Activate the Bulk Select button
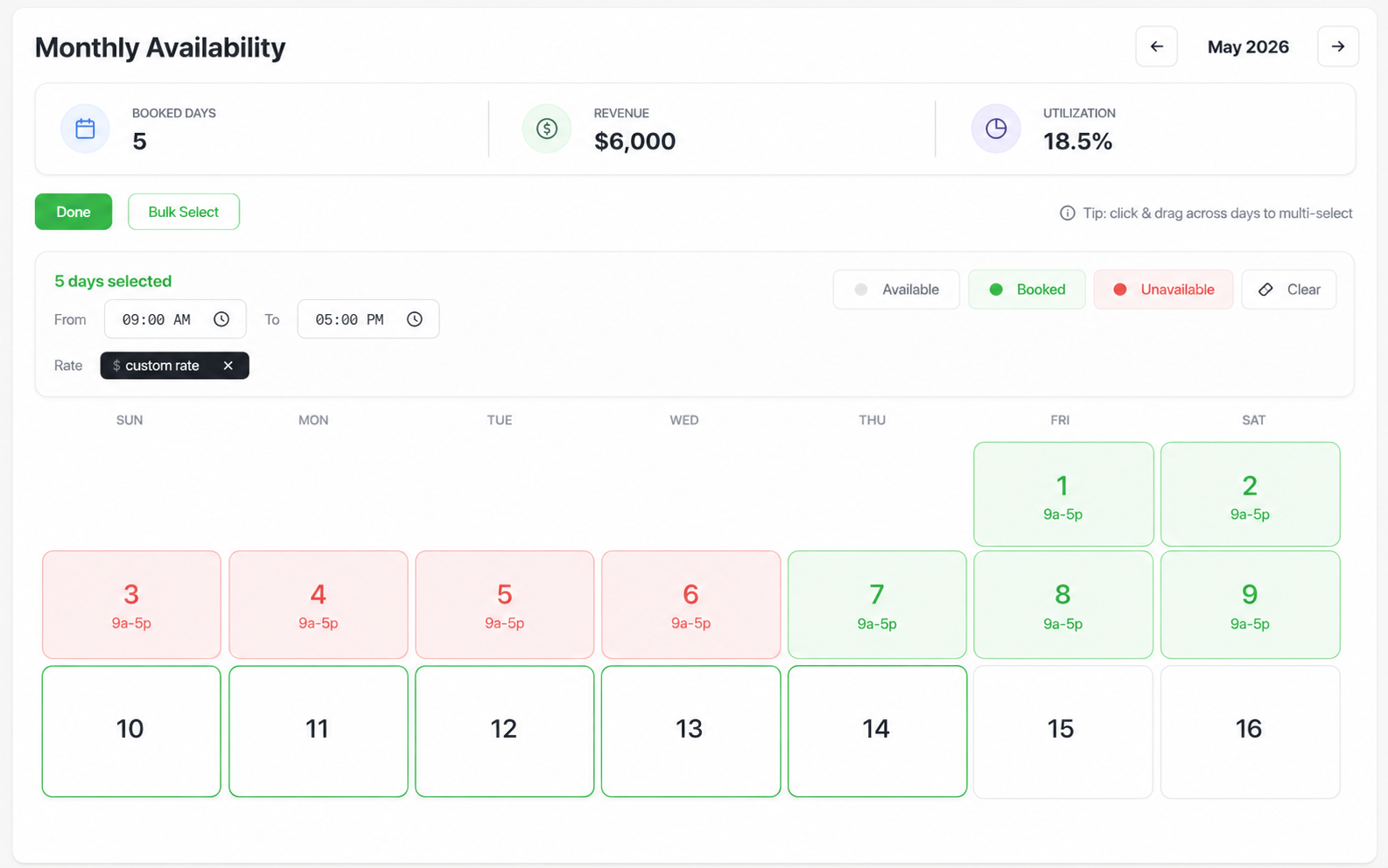The image size is (1388, 868). pos(184,212)
